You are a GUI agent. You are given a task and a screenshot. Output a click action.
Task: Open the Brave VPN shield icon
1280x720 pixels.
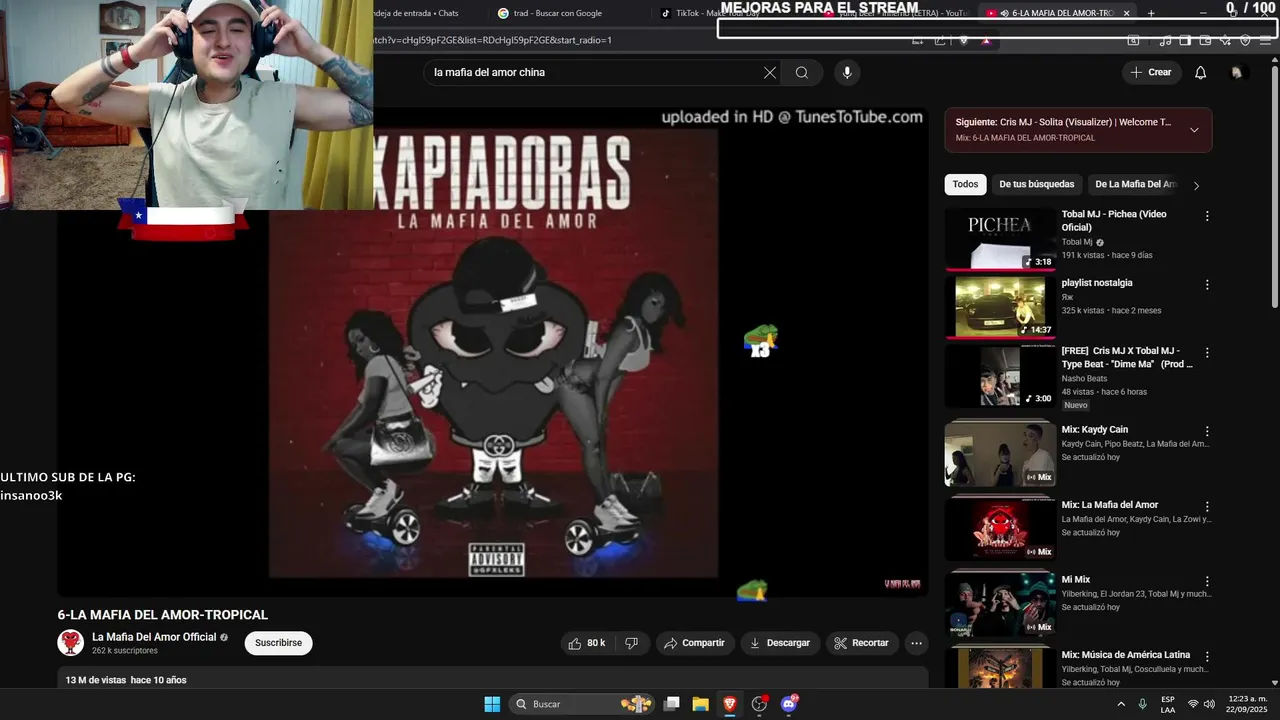tap(1245, 40)
